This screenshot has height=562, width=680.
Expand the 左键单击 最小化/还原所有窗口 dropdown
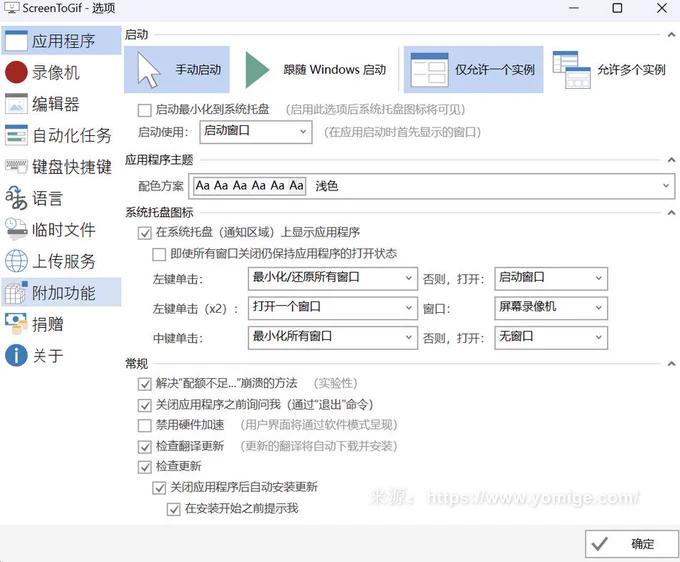[331, 278]
